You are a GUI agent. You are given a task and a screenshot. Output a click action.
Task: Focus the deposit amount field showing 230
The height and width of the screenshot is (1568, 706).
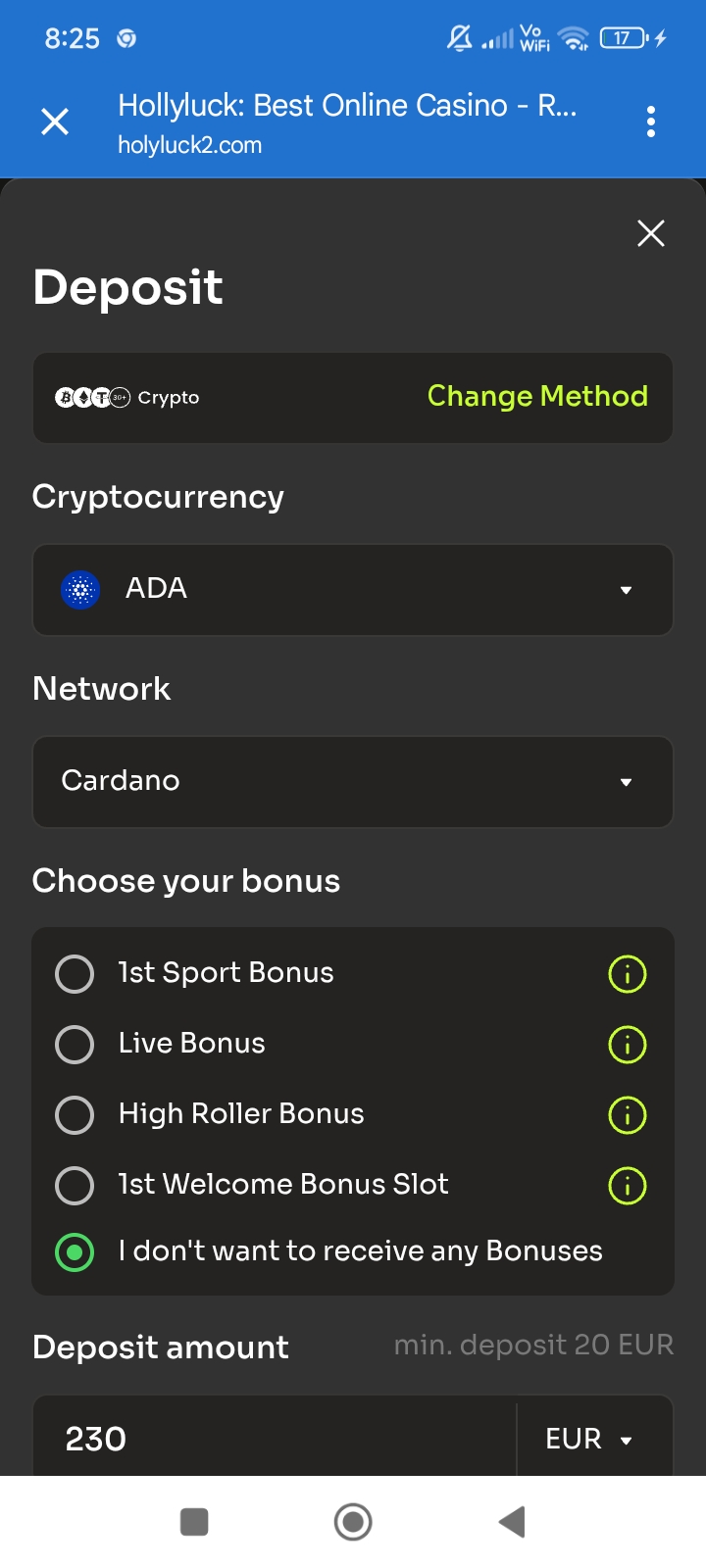pos(275,1439)
